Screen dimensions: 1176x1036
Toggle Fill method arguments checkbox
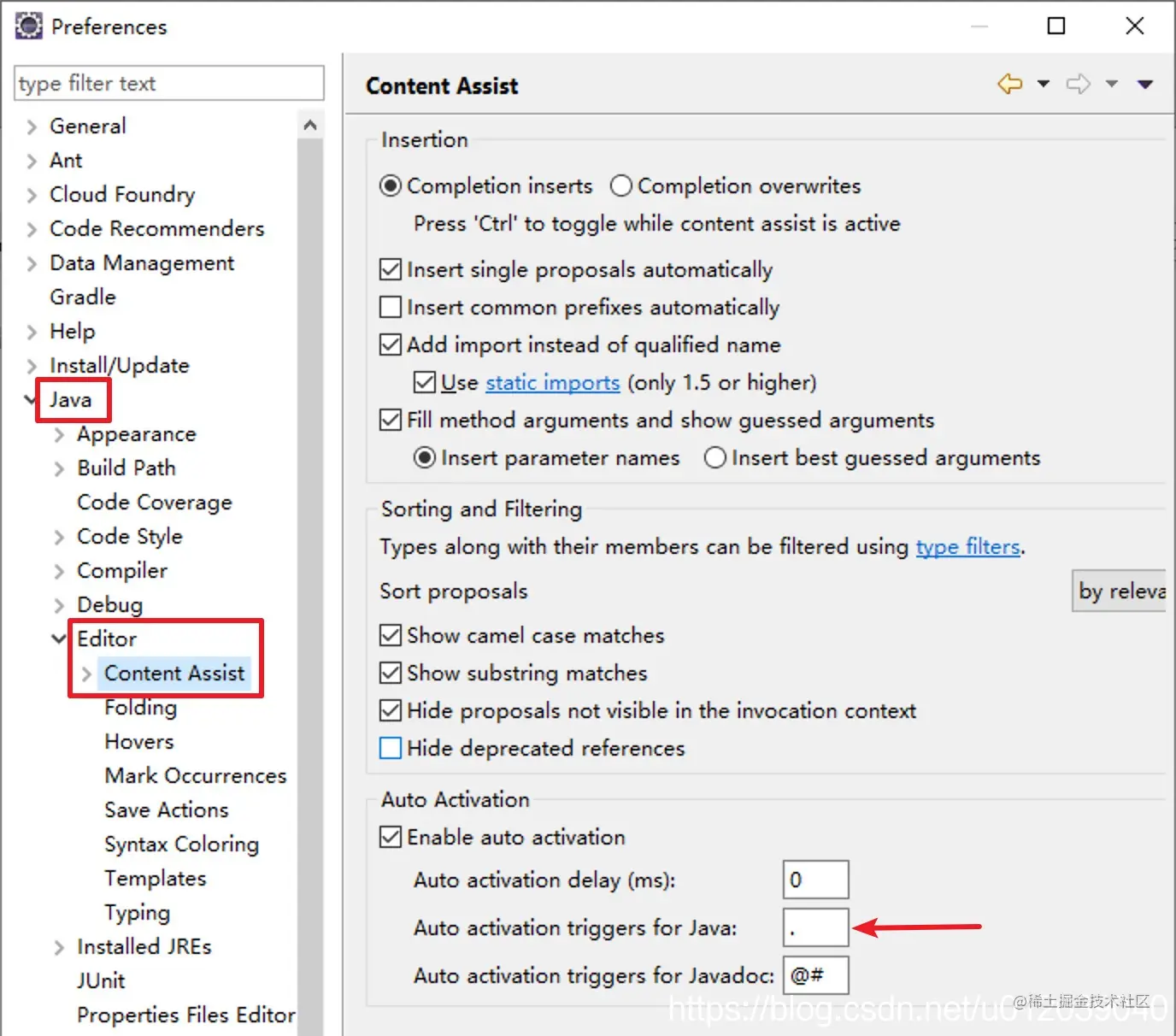point(391,420)
